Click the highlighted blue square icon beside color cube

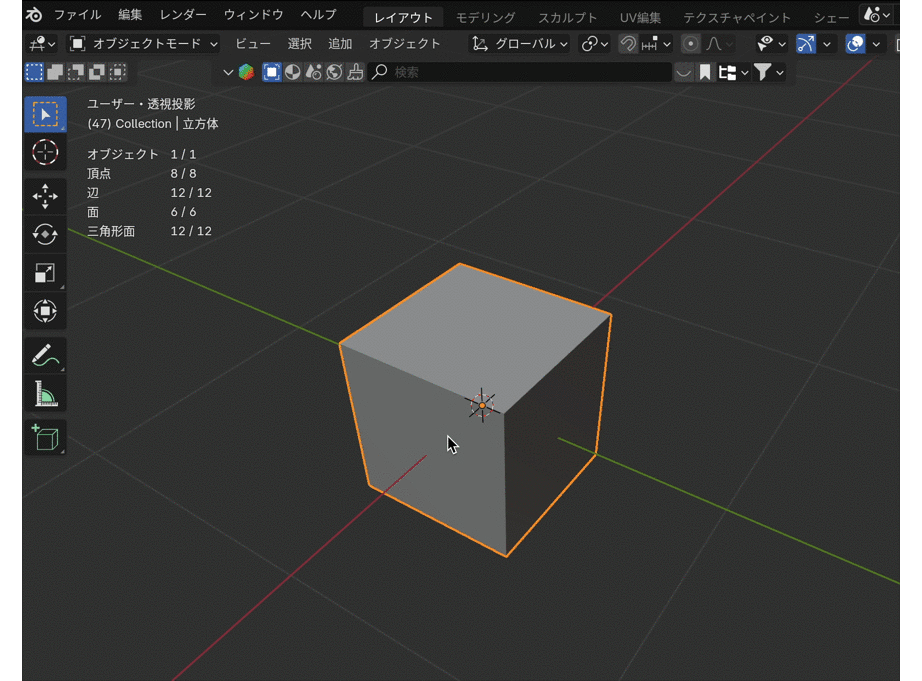click(272, 72)
